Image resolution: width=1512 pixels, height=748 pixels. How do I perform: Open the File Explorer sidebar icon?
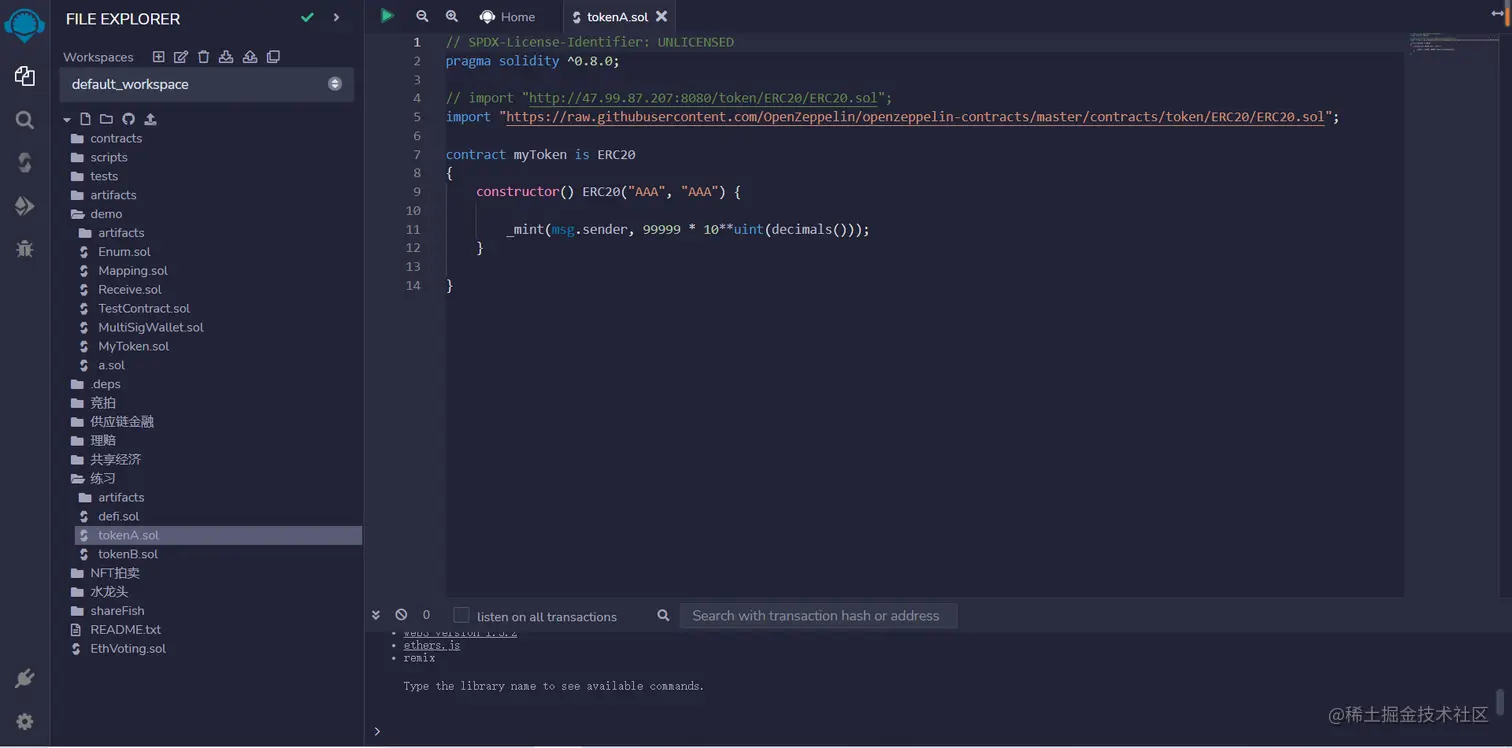pos(25,76)
